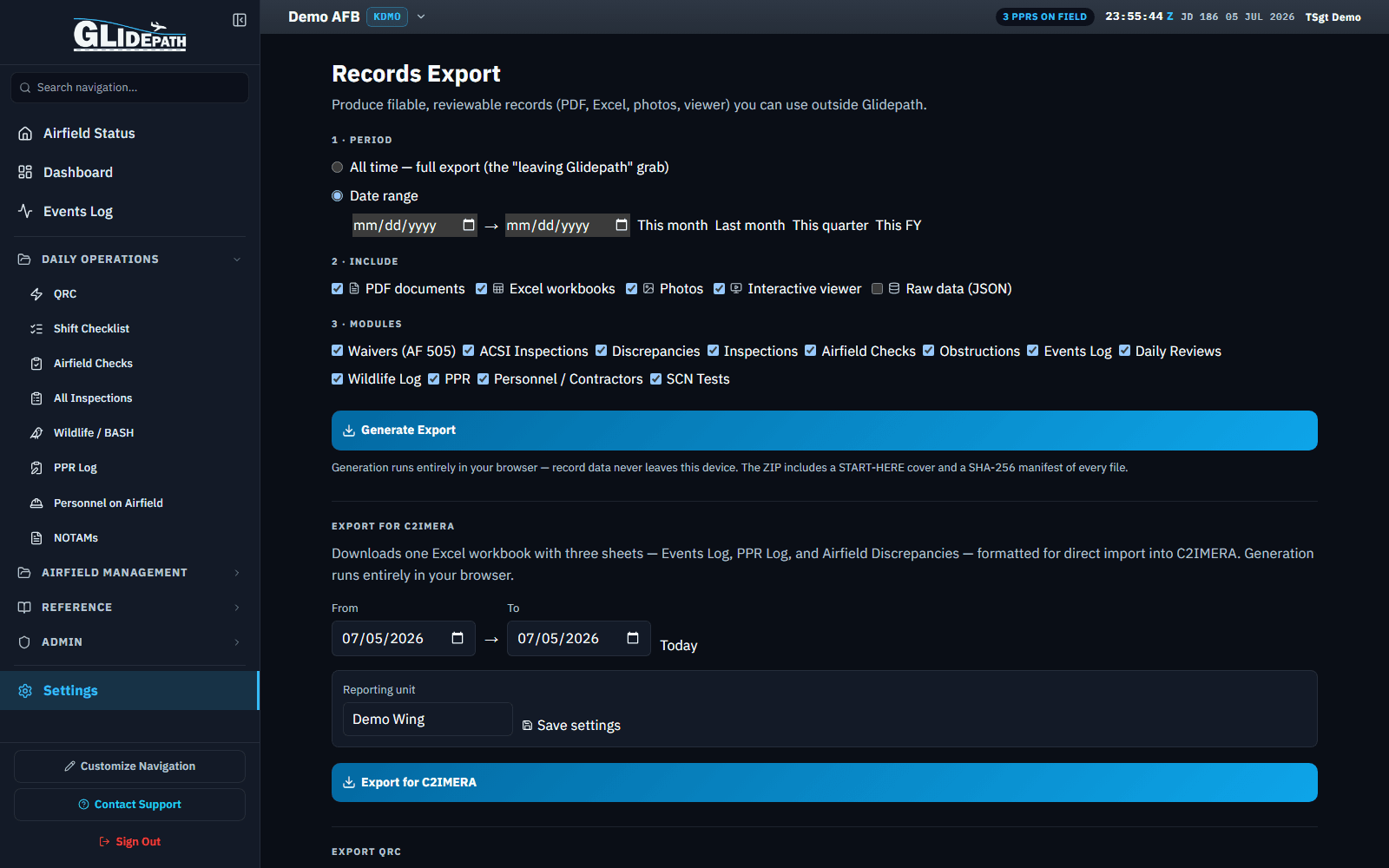Image resolution: width=1389 pixels, height=868 pixels.
Task: Uncheck Photos checkbox
Action: (632, 289)
